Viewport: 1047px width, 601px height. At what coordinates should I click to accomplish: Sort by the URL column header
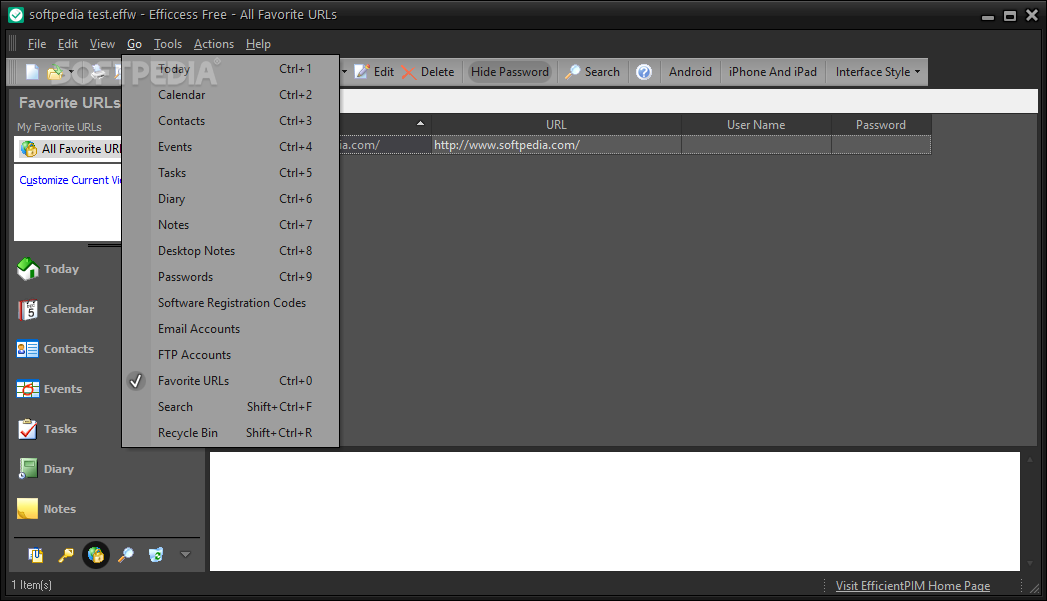click(x=556, y=125)
